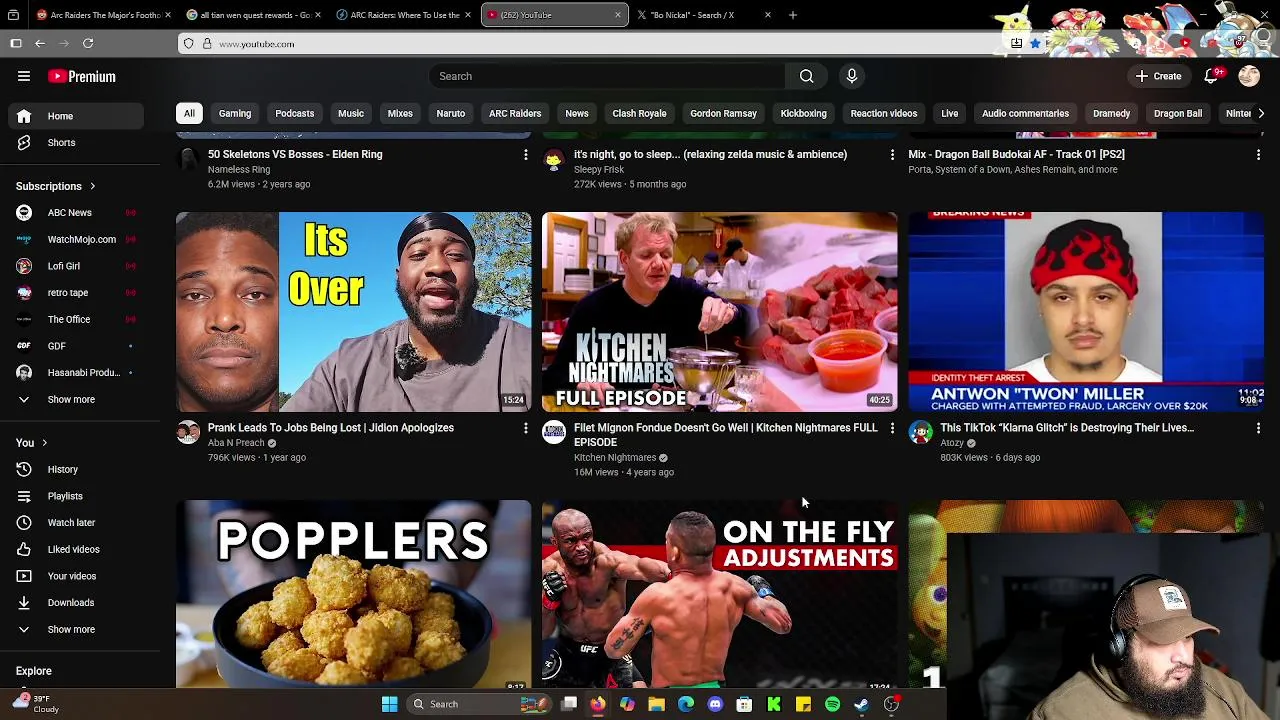The height and width of the screenshot is (720, 1280).
Task: Go back with the browser back arrow
Action: pyautogui.click(x=40, y=43)
